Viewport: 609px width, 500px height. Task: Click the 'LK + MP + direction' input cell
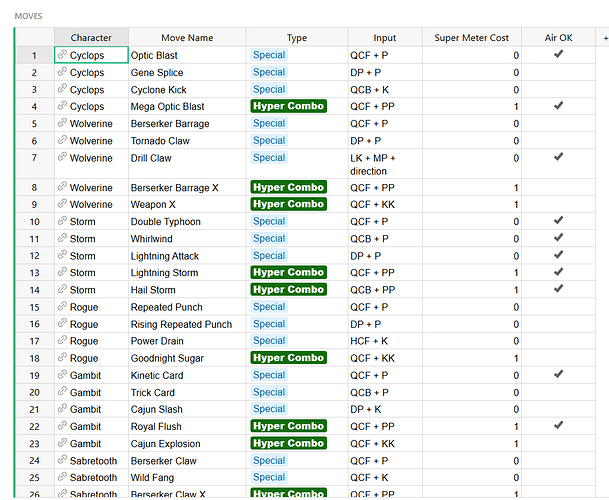(385, 164)
